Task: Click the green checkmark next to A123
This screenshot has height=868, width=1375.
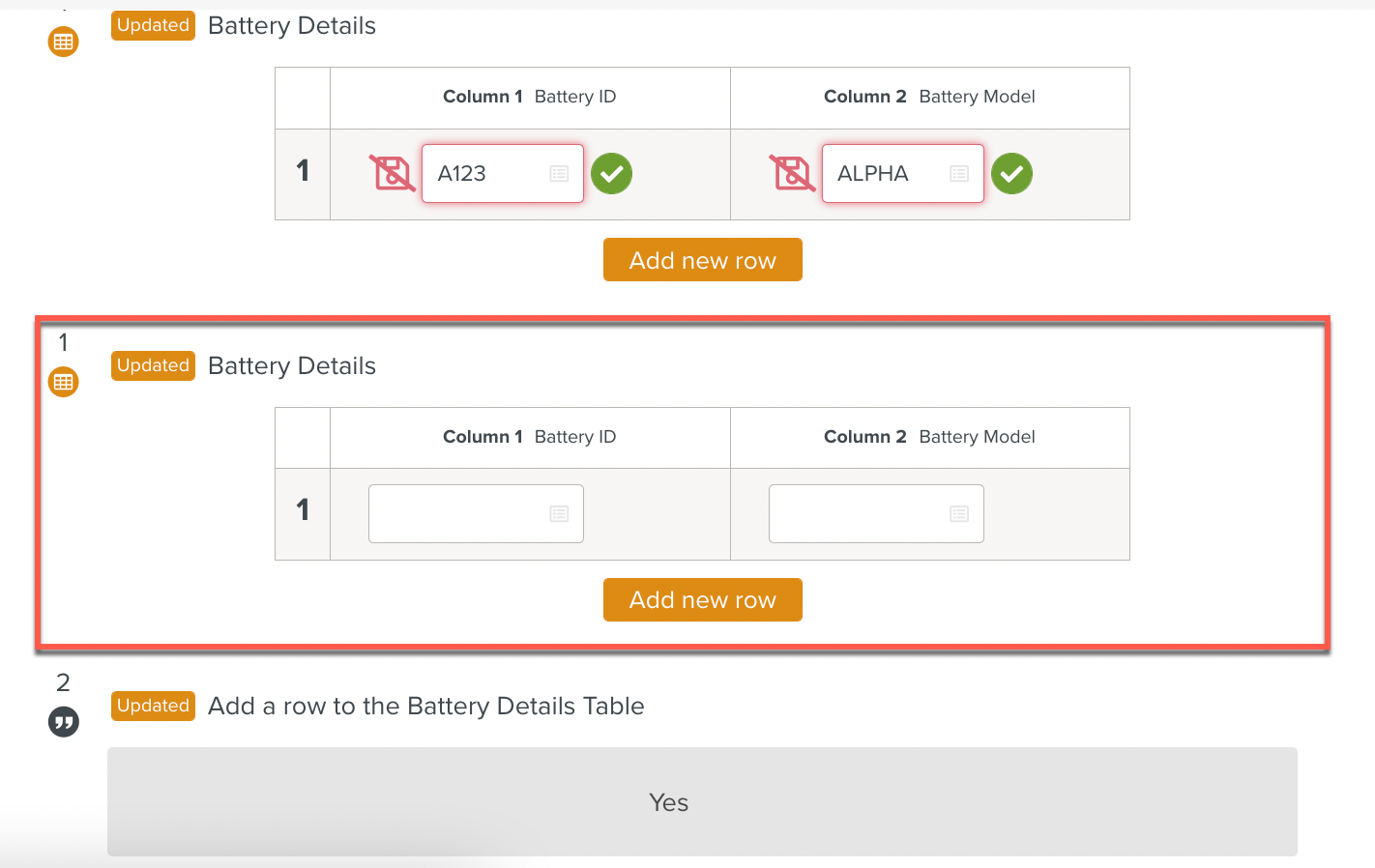Action: coord(611,174)
